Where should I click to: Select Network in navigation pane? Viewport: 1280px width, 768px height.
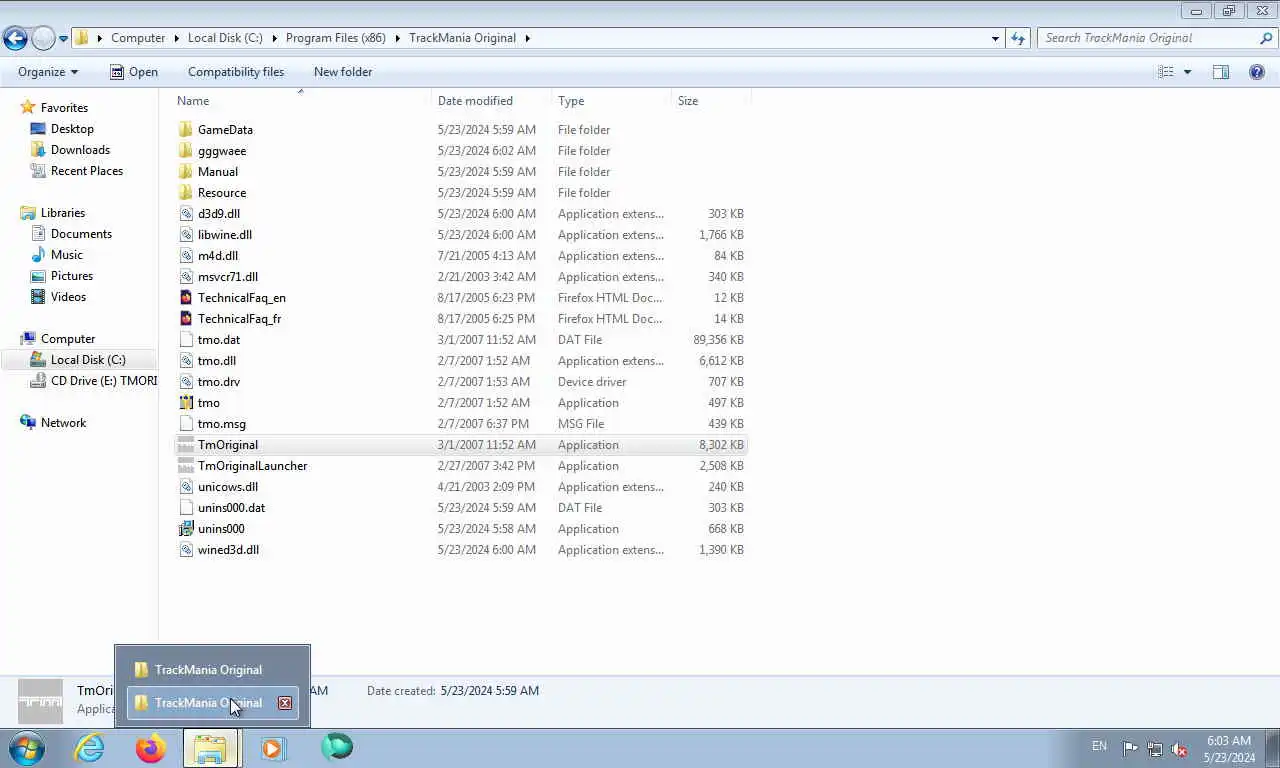coord(63,423)
